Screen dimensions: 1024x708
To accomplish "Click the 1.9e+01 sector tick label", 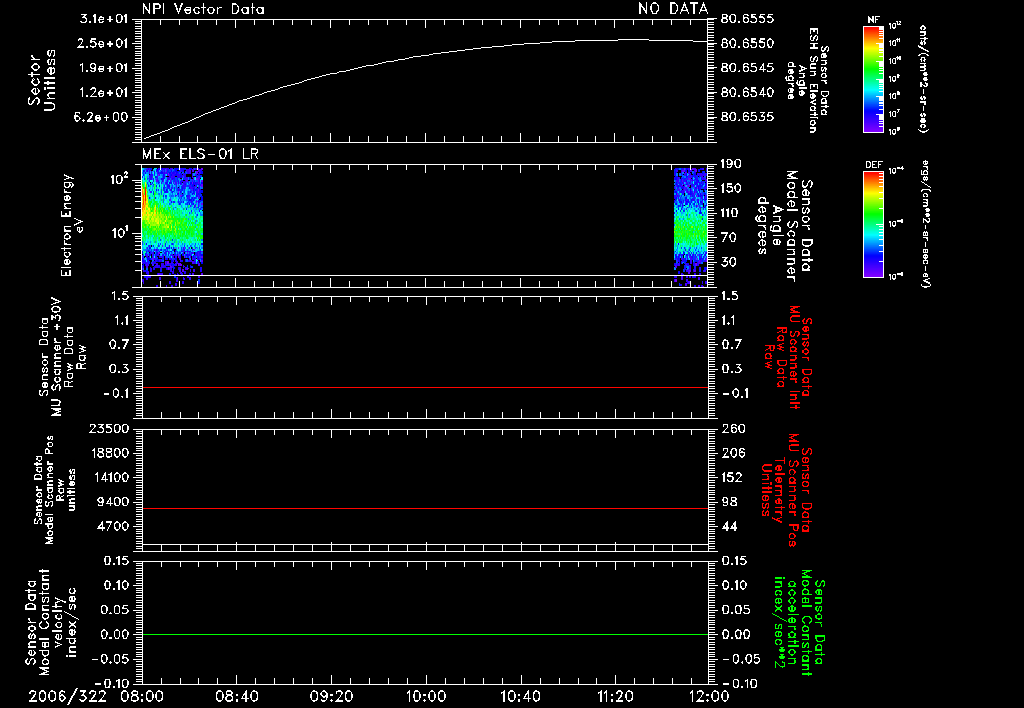I will 104,68.
